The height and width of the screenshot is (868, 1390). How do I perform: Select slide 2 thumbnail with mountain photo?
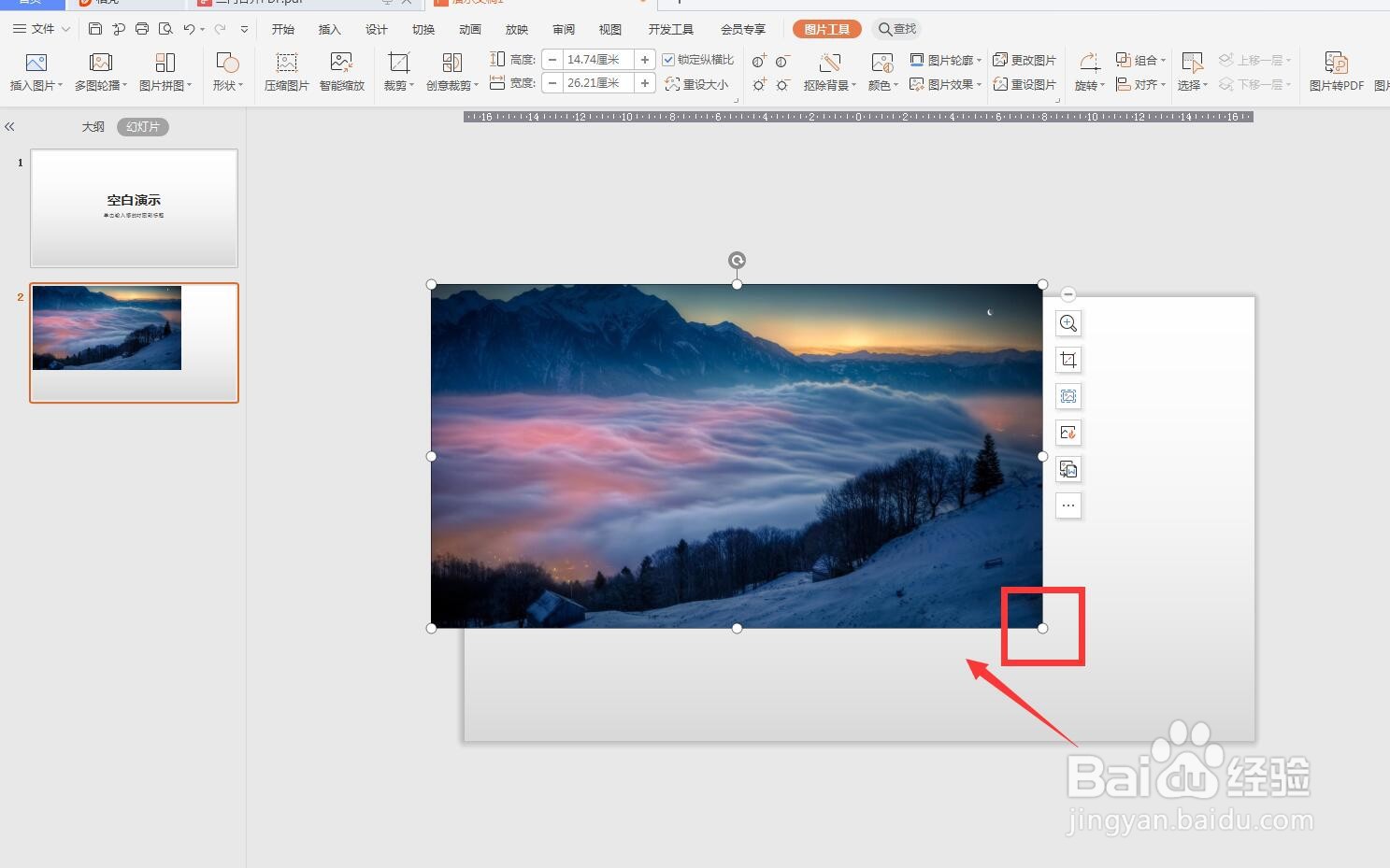point(134,343)
